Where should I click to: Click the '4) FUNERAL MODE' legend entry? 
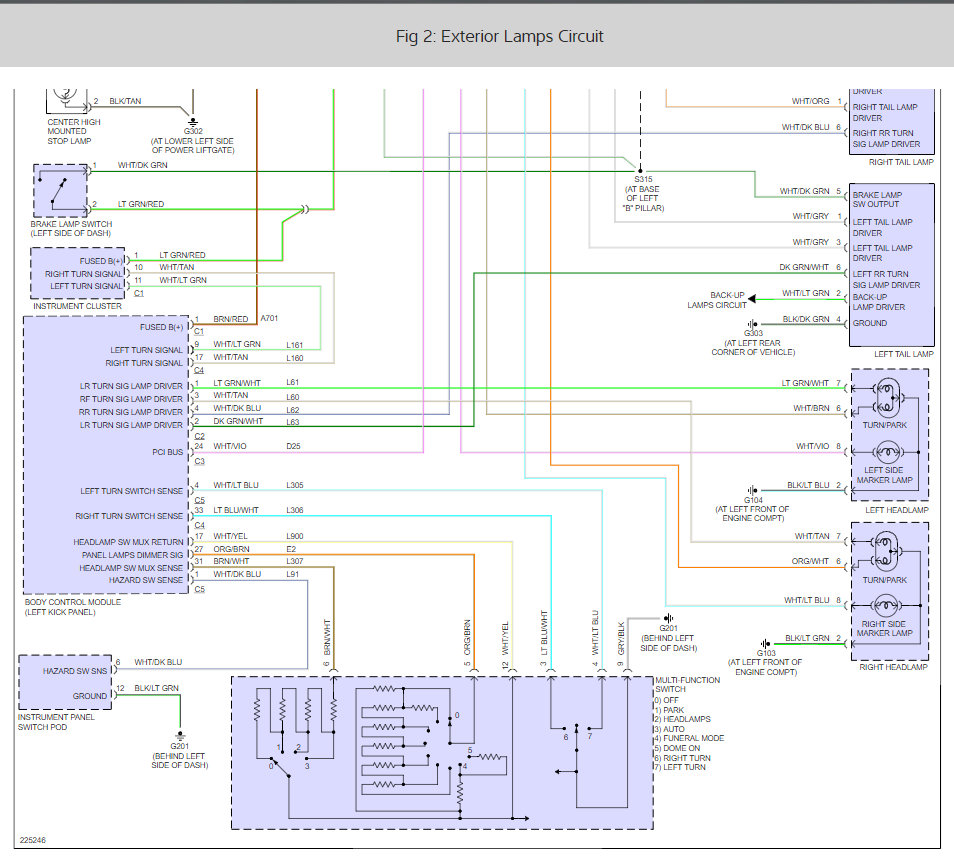(x=689, y=738)
